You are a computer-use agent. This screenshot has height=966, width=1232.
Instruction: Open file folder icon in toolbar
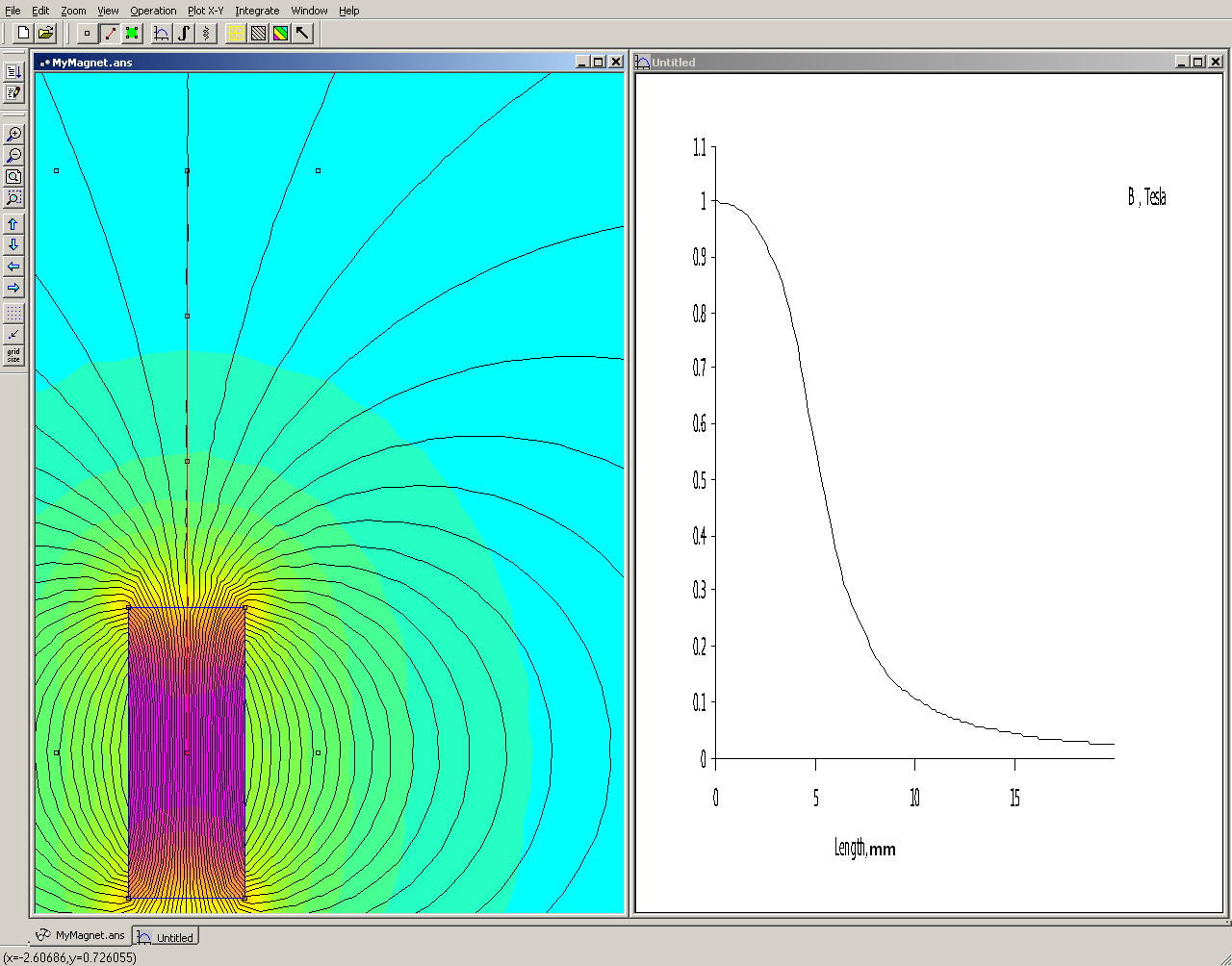[45, 33]
